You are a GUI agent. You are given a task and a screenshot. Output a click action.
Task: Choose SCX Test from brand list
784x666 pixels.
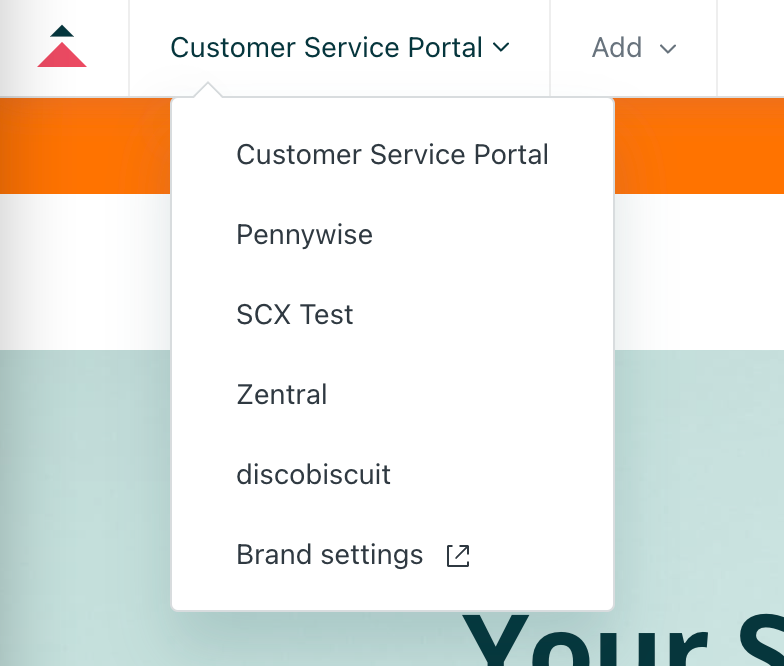click(392, 314)
